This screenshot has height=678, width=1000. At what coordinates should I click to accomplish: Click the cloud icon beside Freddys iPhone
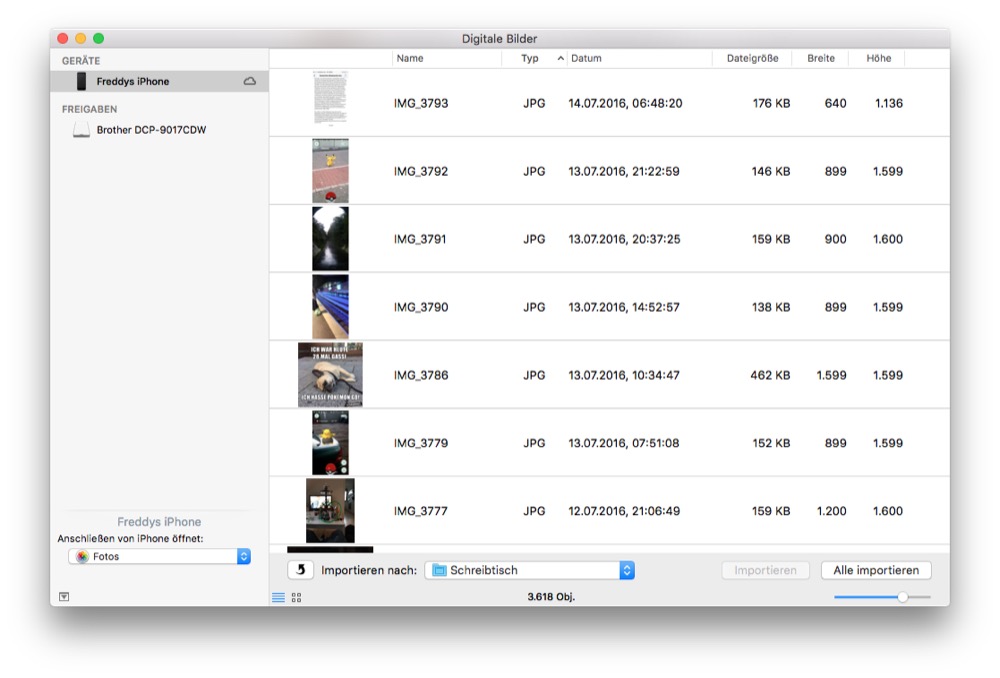click(x=250, y=81)
